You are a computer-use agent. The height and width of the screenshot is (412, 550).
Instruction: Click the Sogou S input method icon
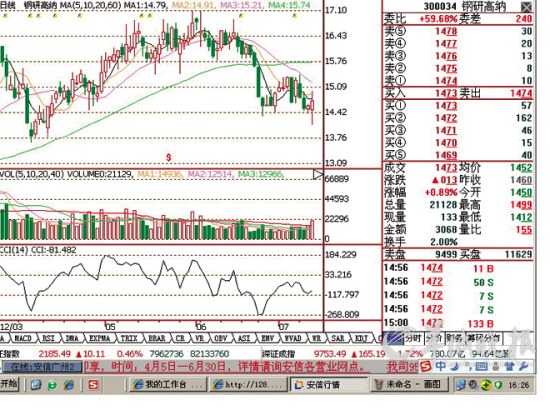coord(426,367)
